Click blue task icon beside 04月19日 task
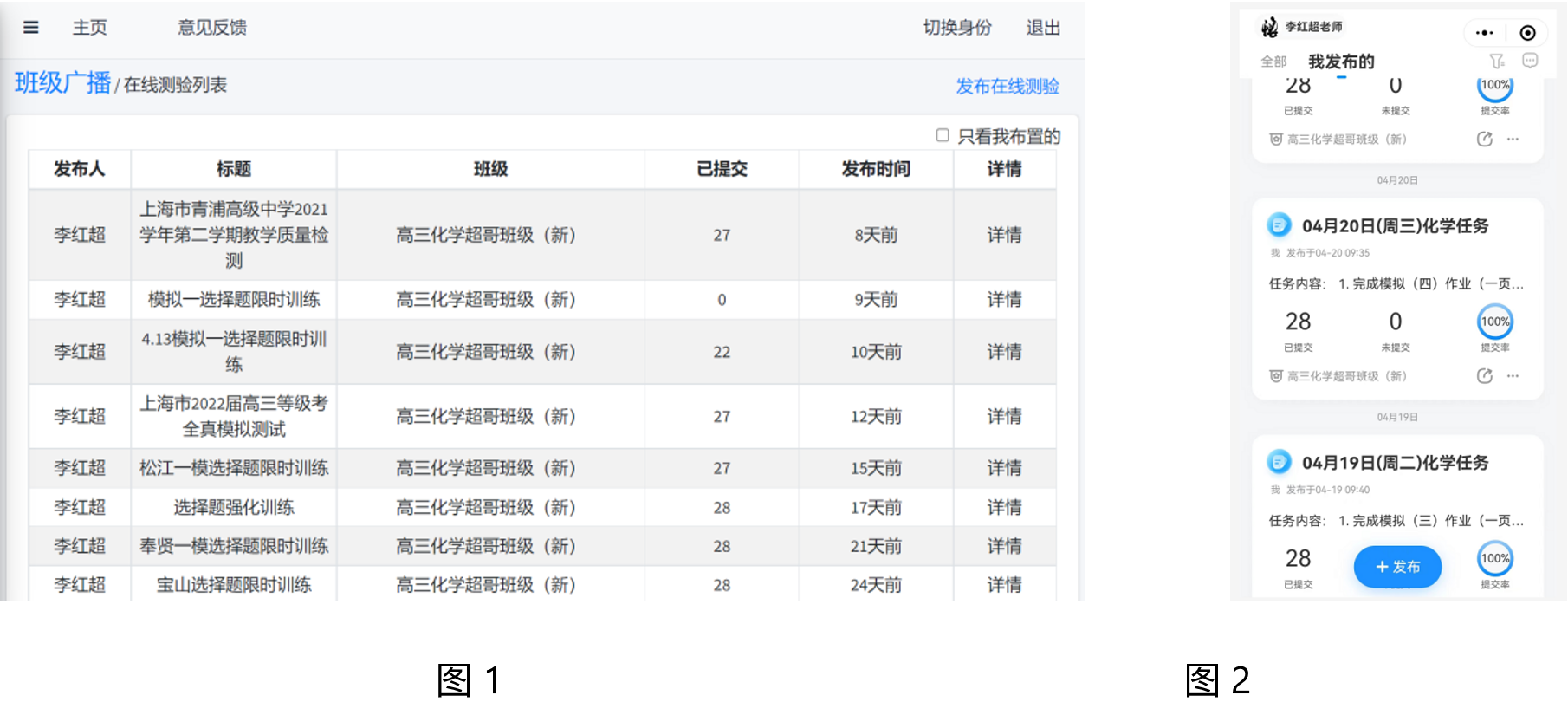This screenshot has height=715, width=1568. [x=1279, y=462]
